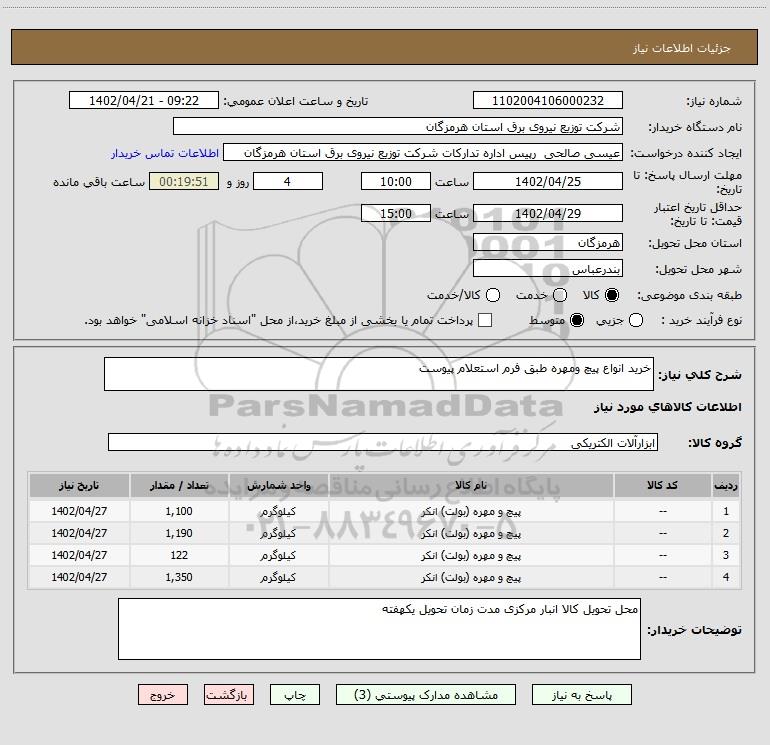Click quantity cell 1,190
Image resolution: width=770 pixels, height=745 pixels.
point(179,533)
